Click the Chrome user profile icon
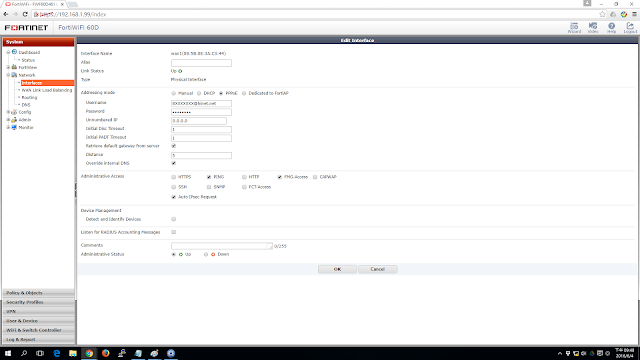Viewport: 640px width, 360px height. tap(587, 3)
